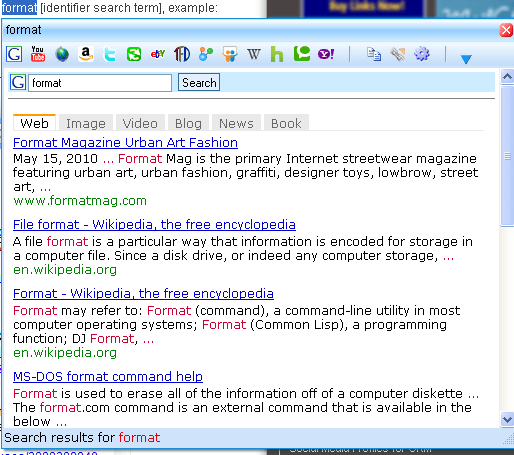514x455 pixels.
Task: Switch to the Book tab
Action: click(x=286, y=123)
